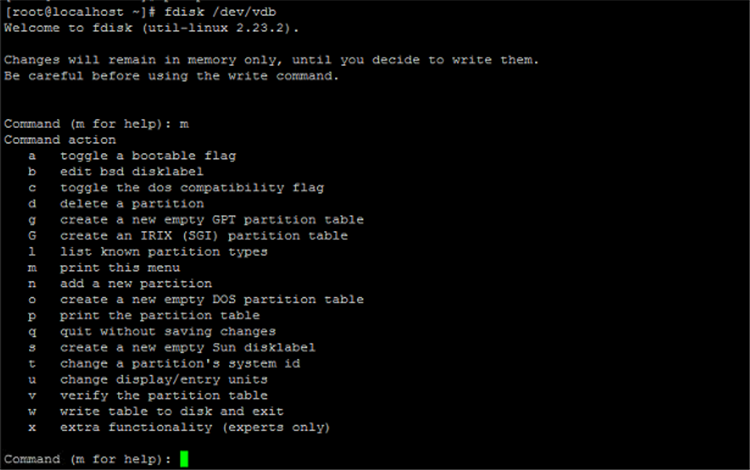Select the 'print this menu' line

[120, 268]
